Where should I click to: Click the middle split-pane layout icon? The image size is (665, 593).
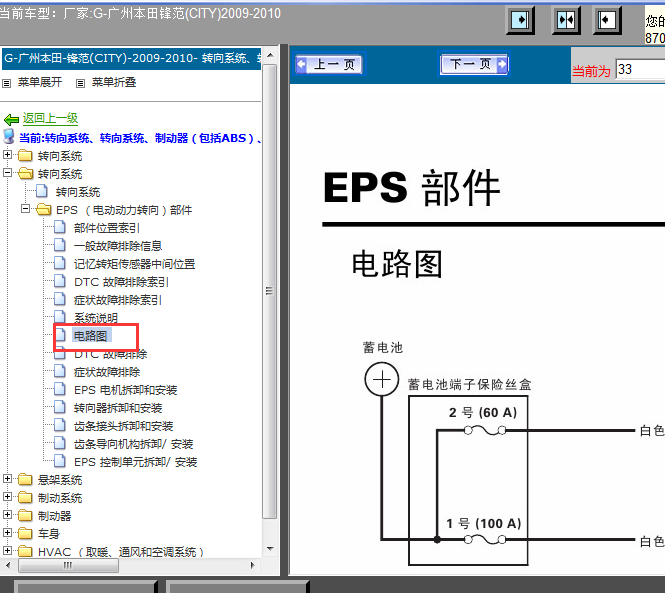click(x=565, y=20)
